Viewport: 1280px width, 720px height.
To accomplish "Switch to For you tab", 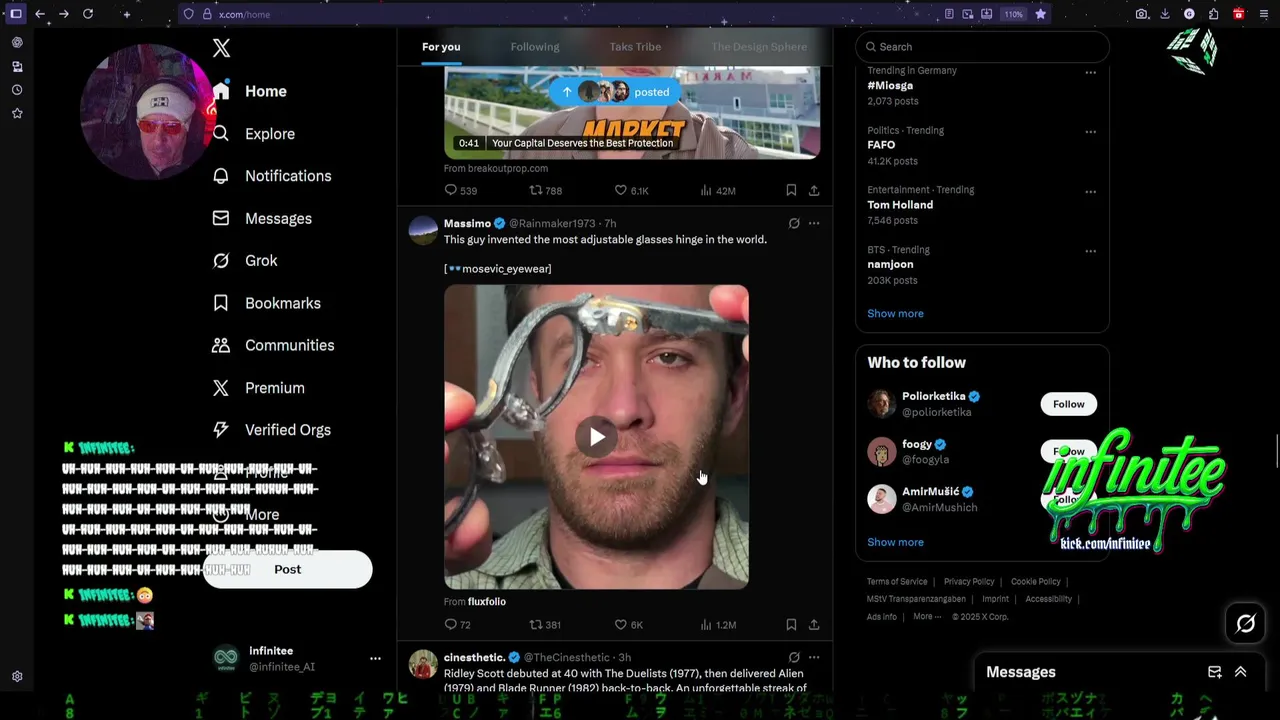I will [x=441, y=47].
